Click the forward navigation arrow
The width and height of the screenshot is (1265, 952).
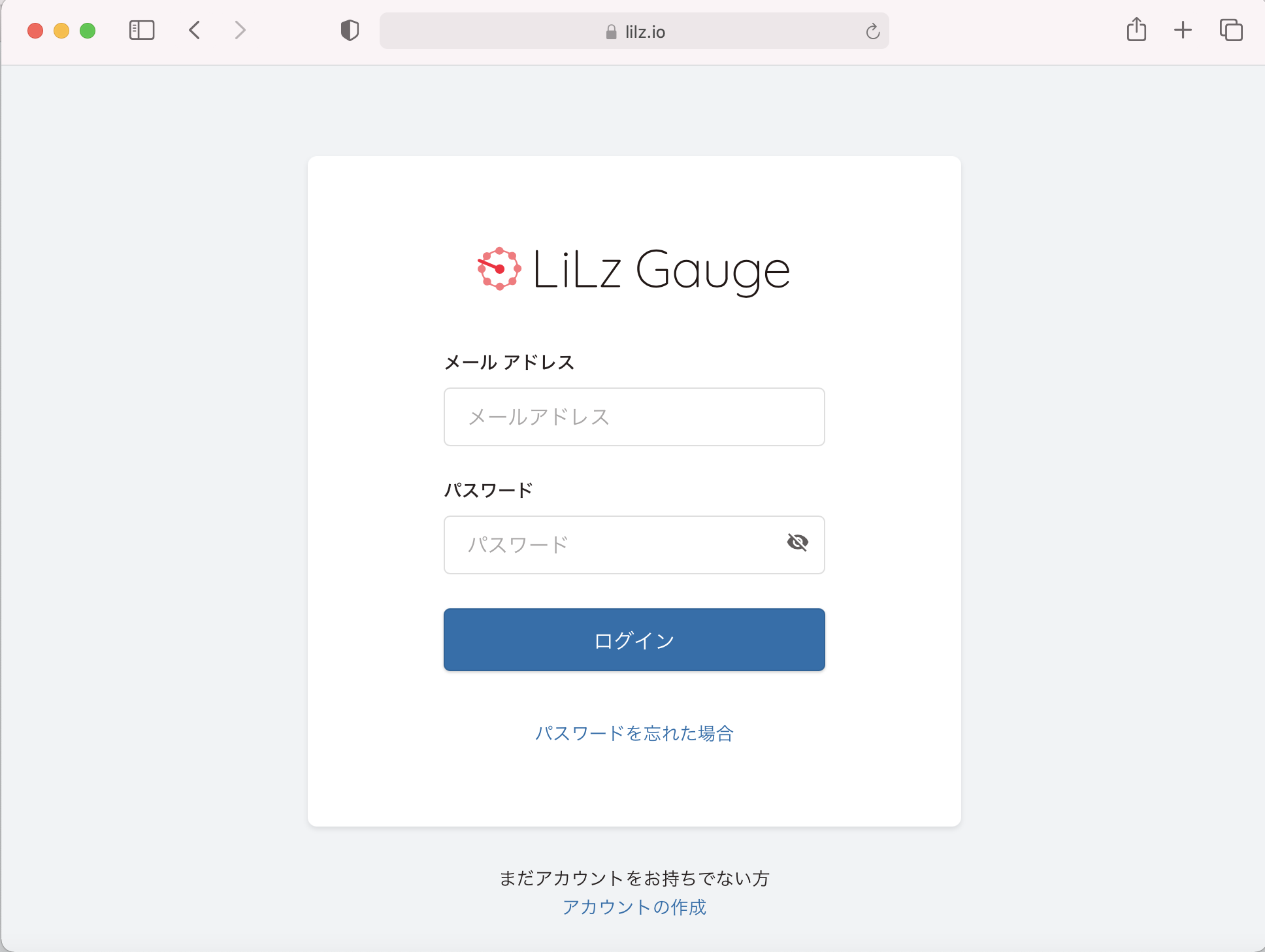tap(239, 30)
